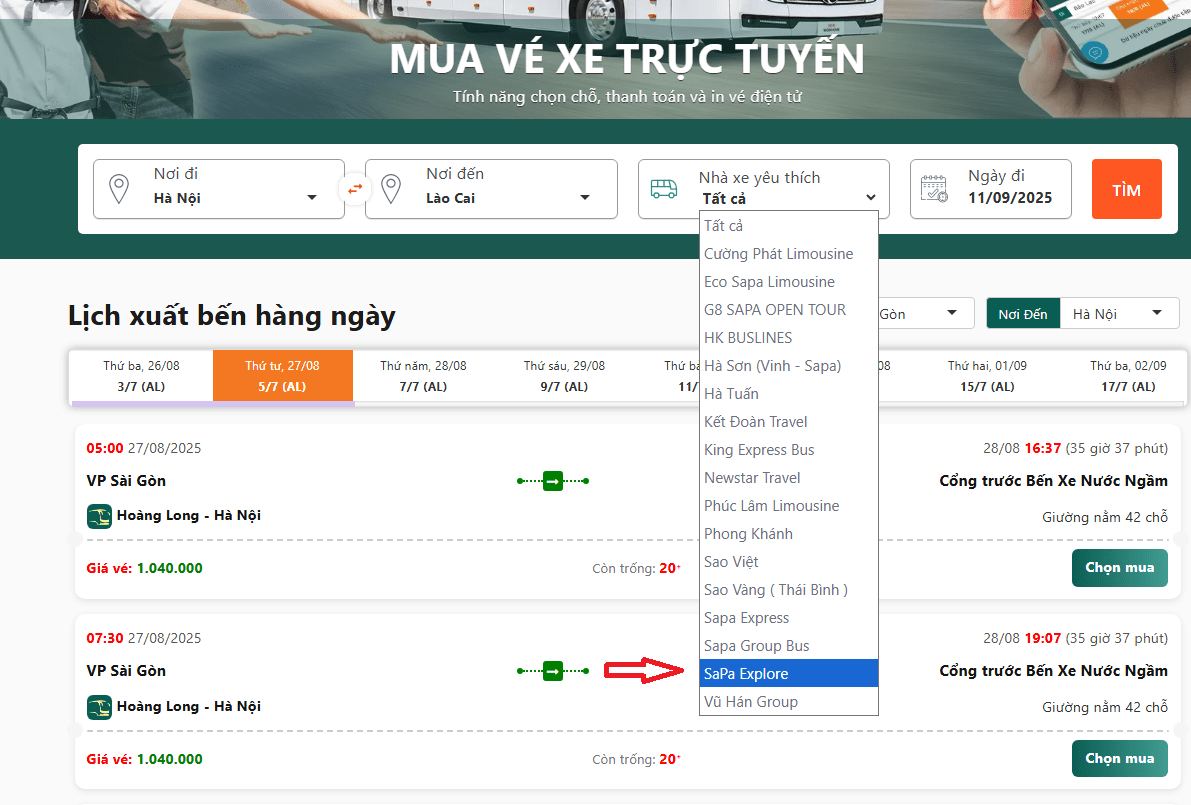This screenshot has height=805, width=1191.
Task: Click Chọn mua for the 07:30 trip
Action: pyautogui.click(x=1119, y=758)
